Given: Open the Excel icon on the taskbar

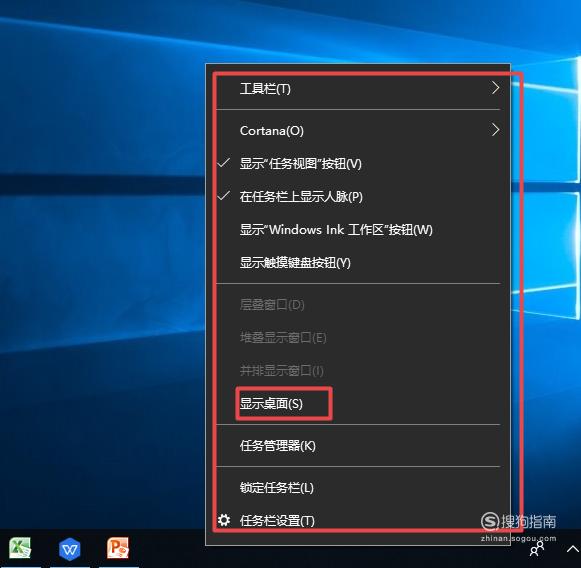Looking at the screenshot, I should (20, 548).
